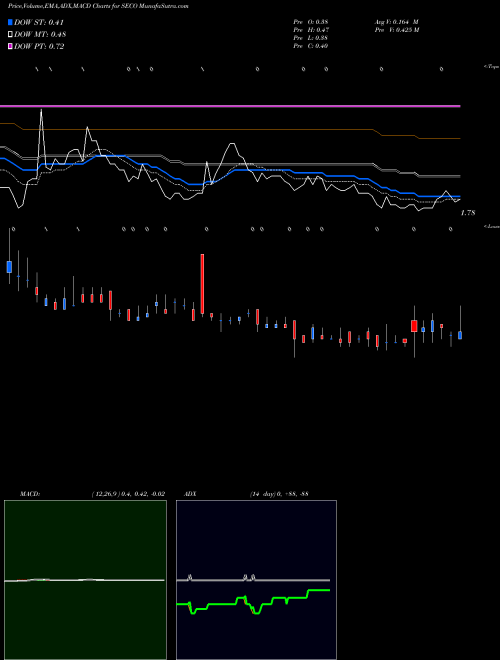Click the 'Avg V: 0.164 M' volume text
Image resolution: width=500 pixels, height=660 pixels.
click(x=396, y=22)
